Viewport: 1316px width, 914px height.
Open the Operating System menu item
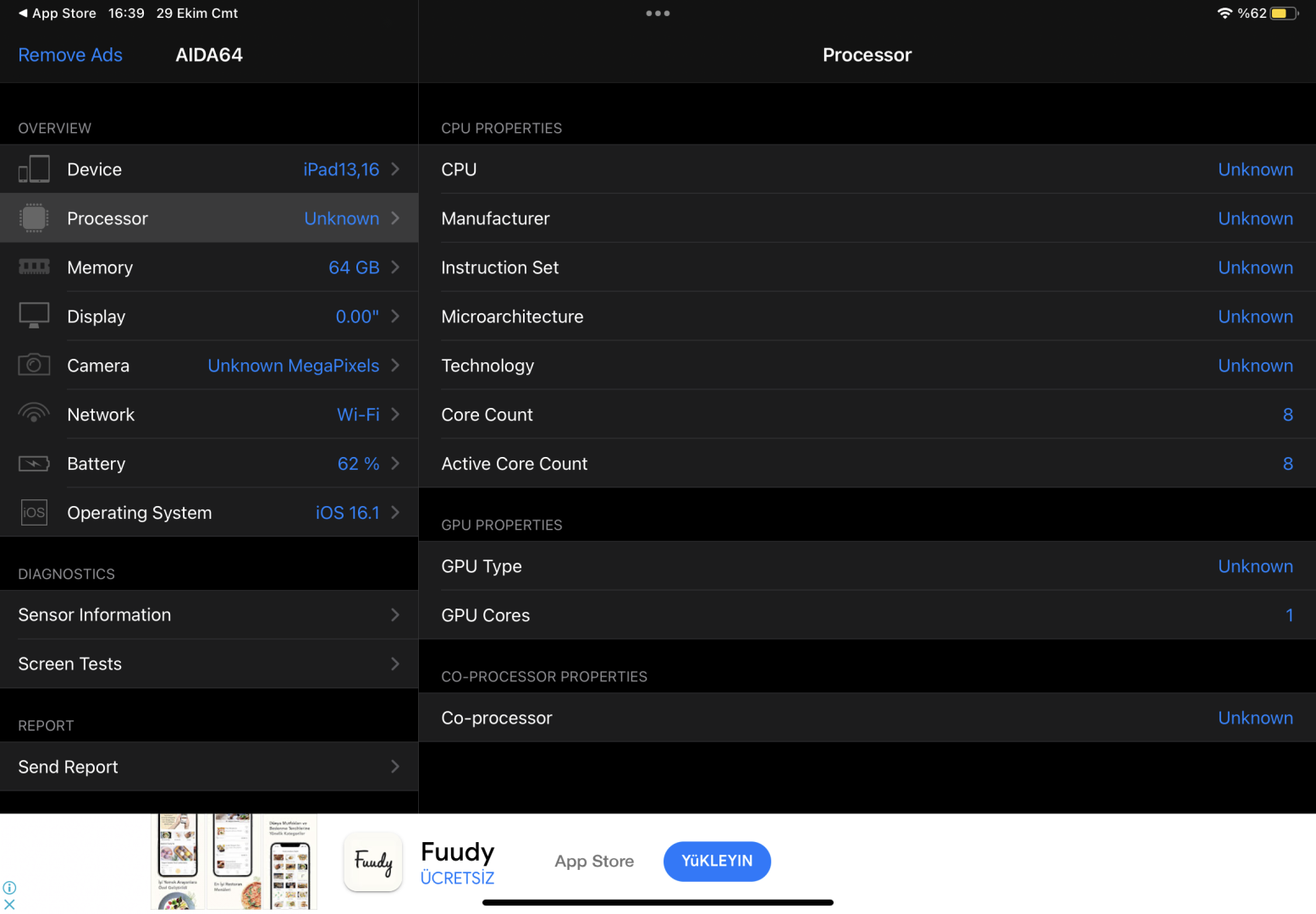tap(209, 513)
